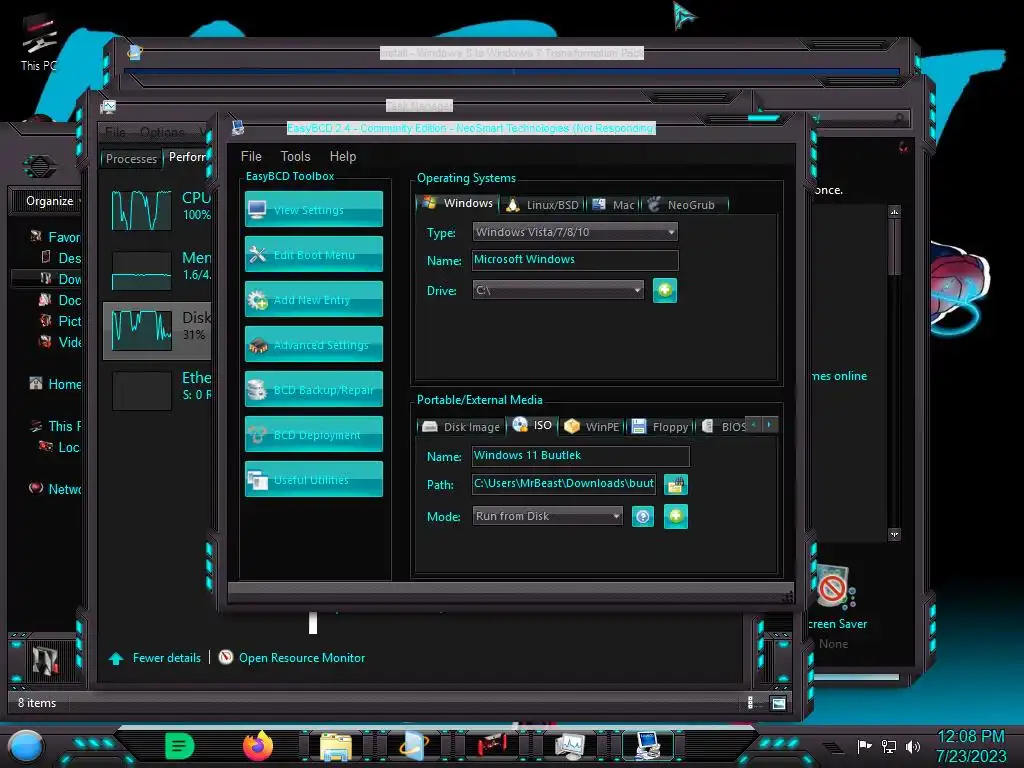The image size is (1024, 768).
Task: Switch to the Disk Image tab
Action: pyautogui.click(x=461, y=426)
